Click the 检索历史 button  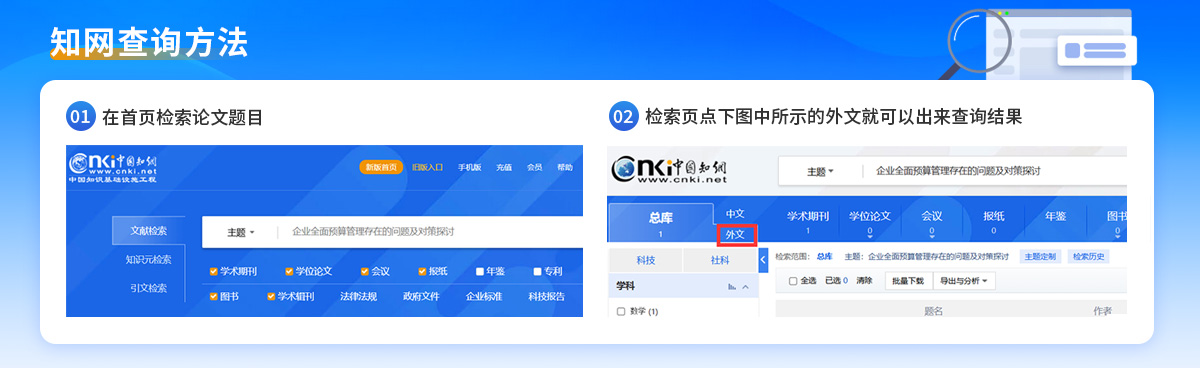[x=1088, y=257]
